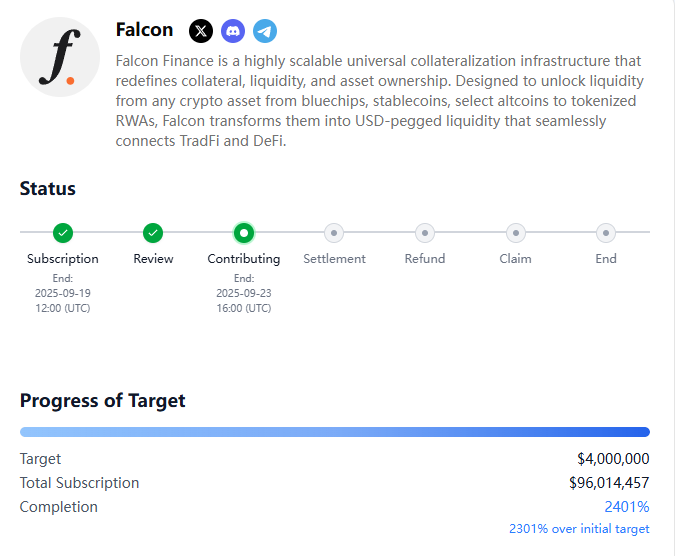Click the green Subscription checkmark step
Screen dimensions: 675x556
coord(63,233)
